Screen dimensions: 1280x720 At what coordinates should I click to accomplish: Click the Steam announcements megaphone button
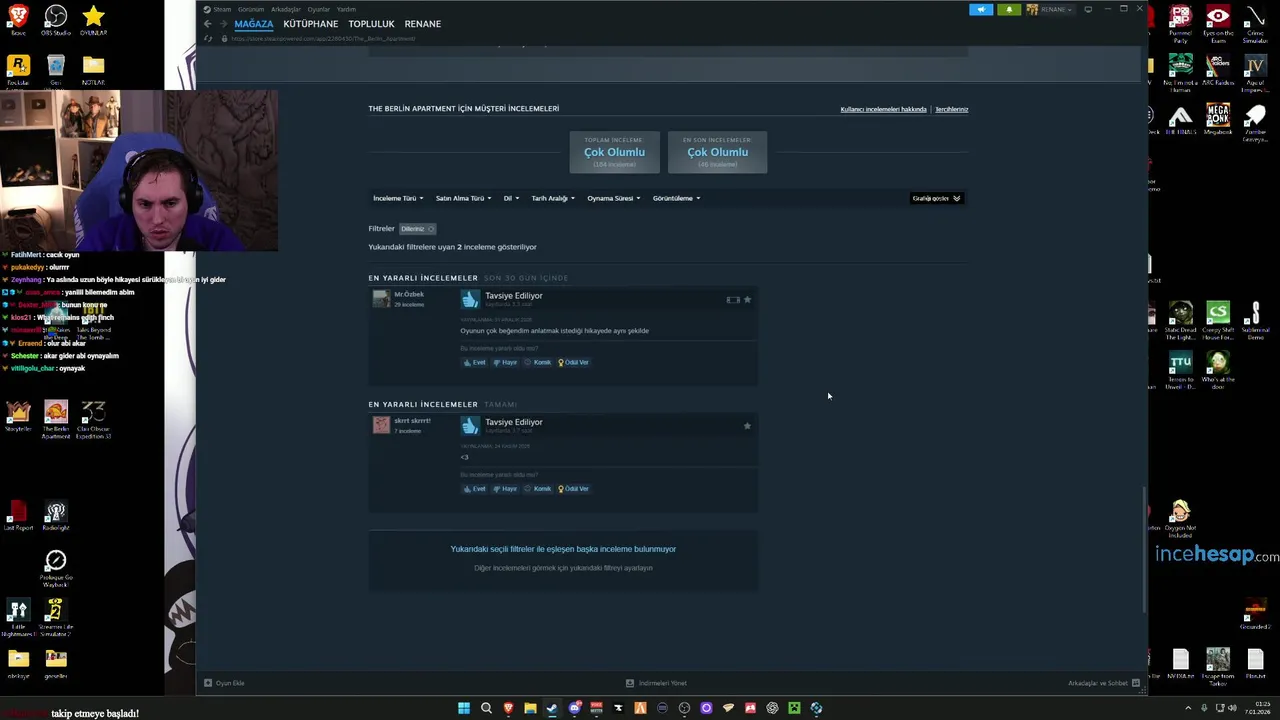(x=981, y=9)
